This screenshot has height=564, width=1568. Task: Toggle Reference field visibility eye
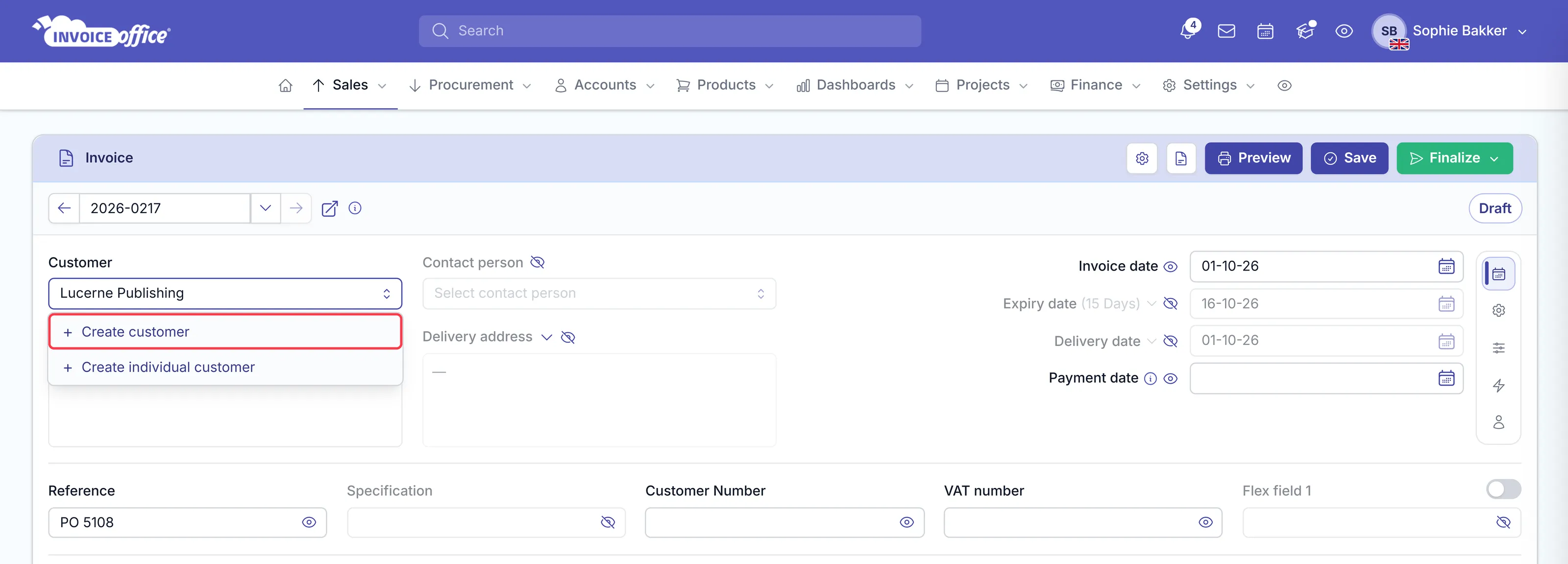click(x=309, y=523)
